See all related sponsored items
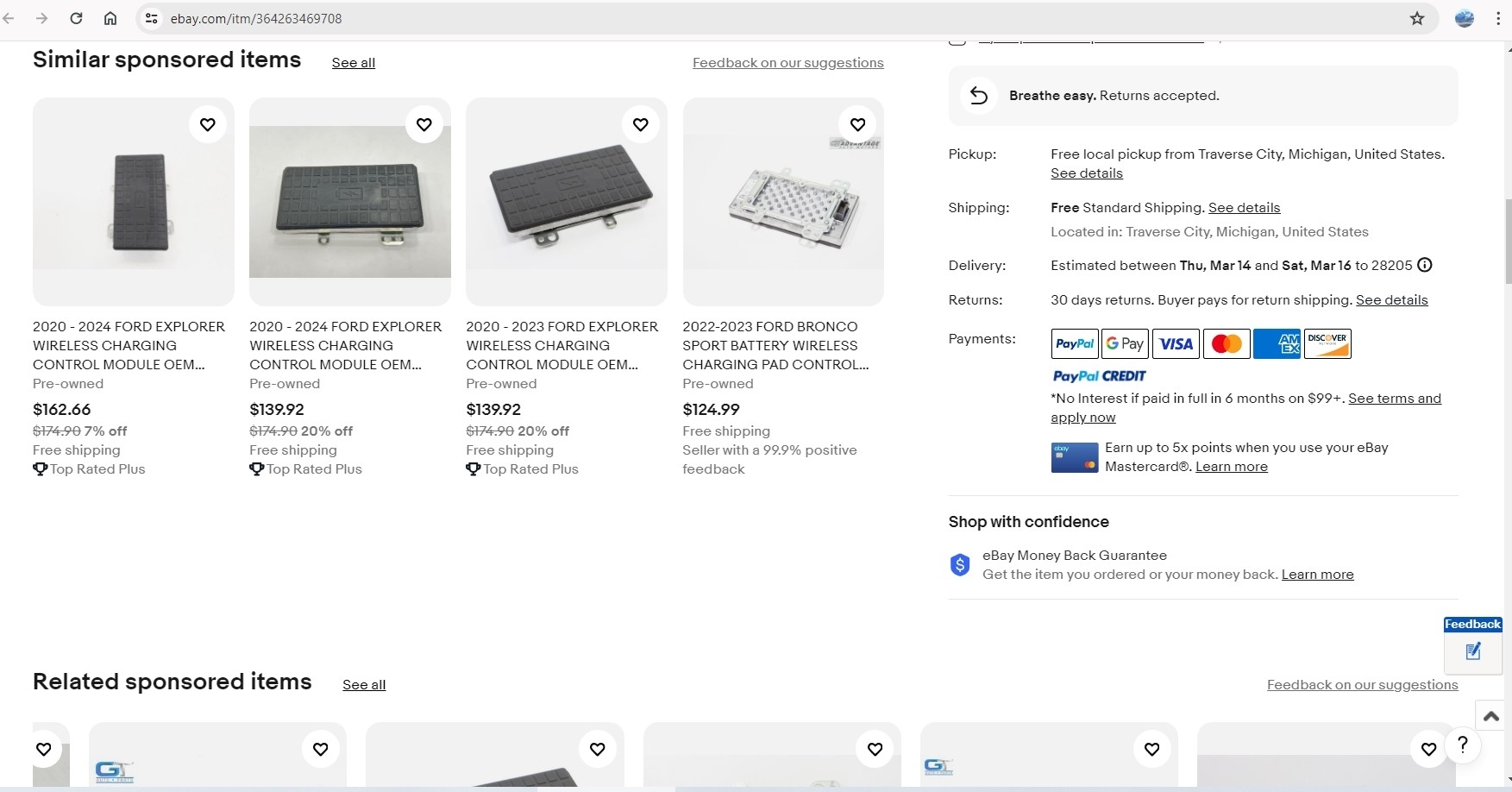The height and width of the screenshot is (792, 1512). [364, 685]
